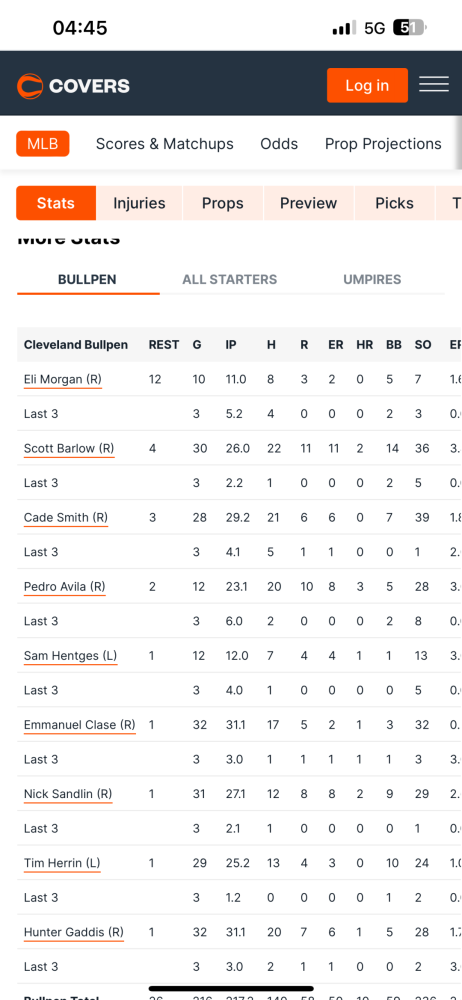Open Prop Projections menu item
This screenshot has width=462, height=1000.
[x=383, y=144]
